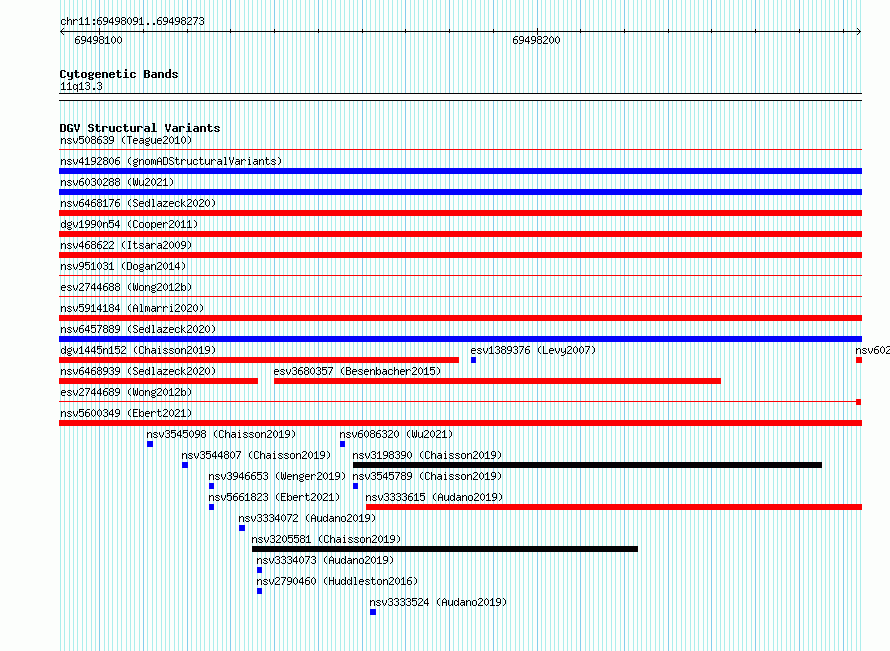Click the red bar under dgv1445n152
The image size is (890, 651).
259,360
